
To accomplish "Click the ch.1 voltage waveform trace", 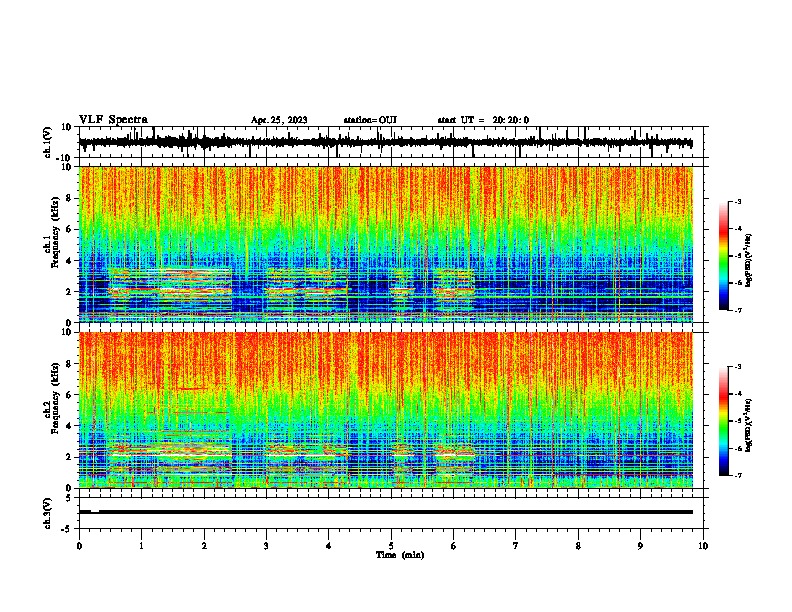I will 386,142.
